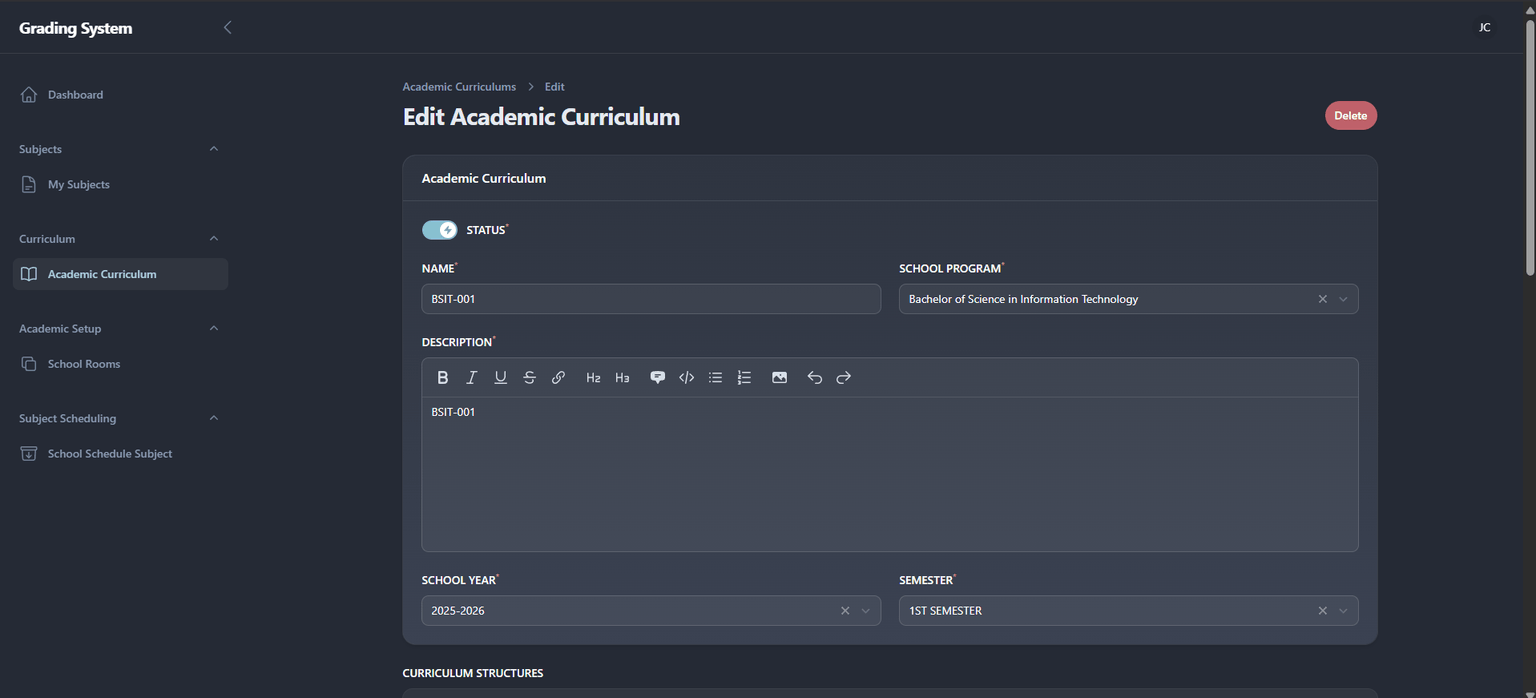Go to Academic Curriculums breadcrumb link
The width and height of the screenshot is (1536, 698).
(459, 87)
